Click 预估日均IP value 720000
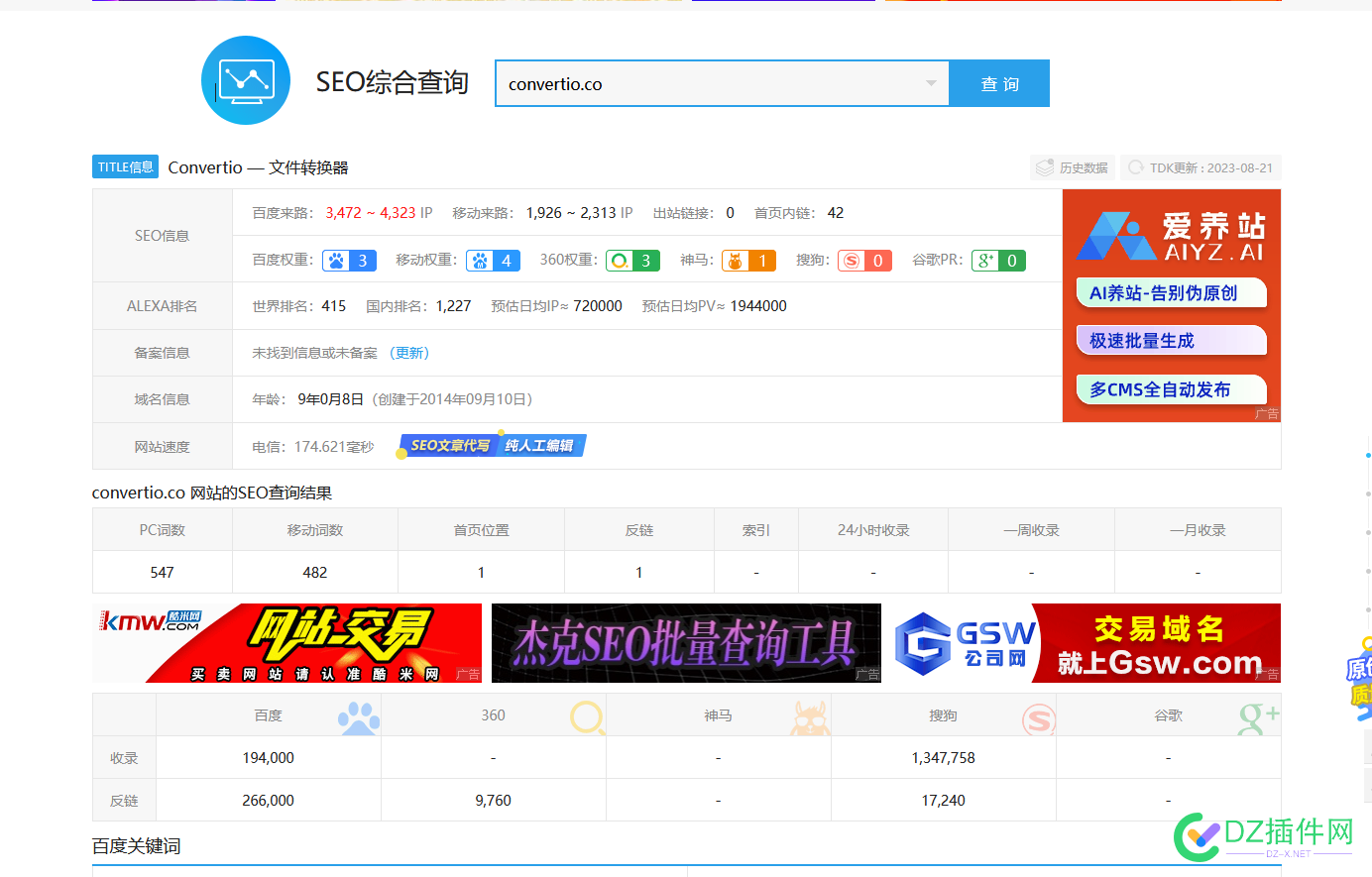 [598, 306]
